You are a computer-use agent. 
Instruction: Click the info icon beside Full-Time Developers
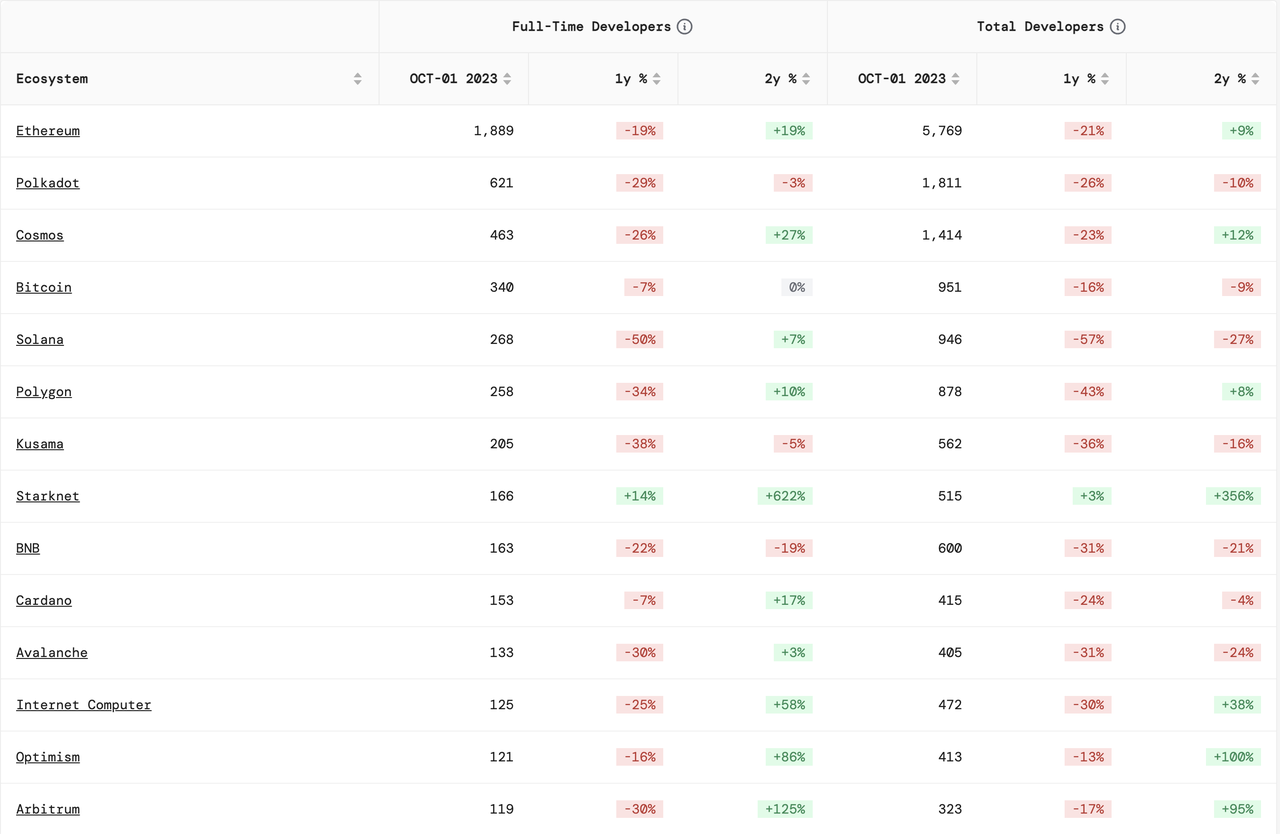tap(685, 27)
